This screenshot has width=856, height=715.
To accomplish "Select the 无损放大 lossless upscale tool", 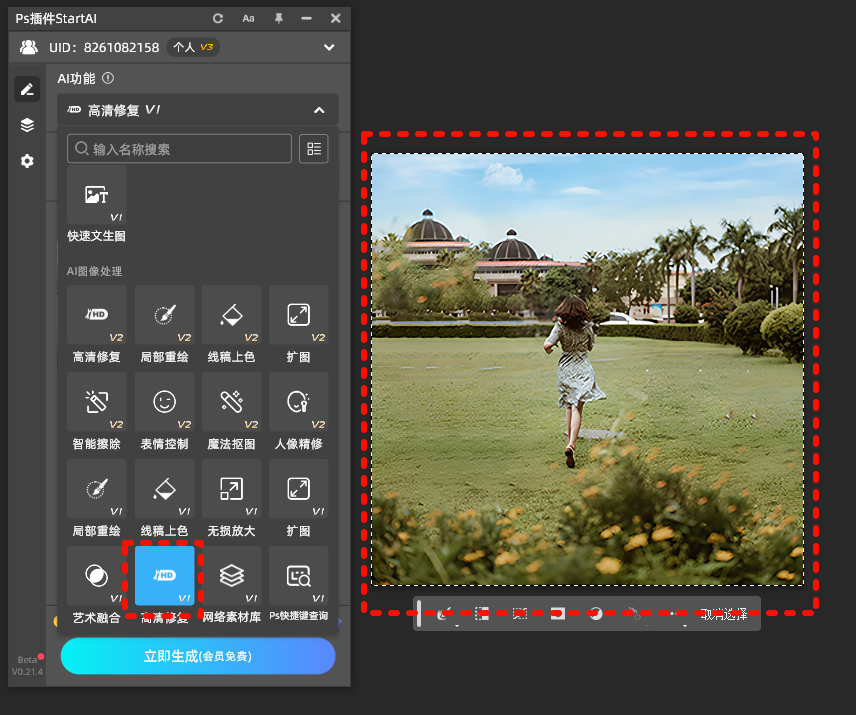I will click(x=231, y=489).
